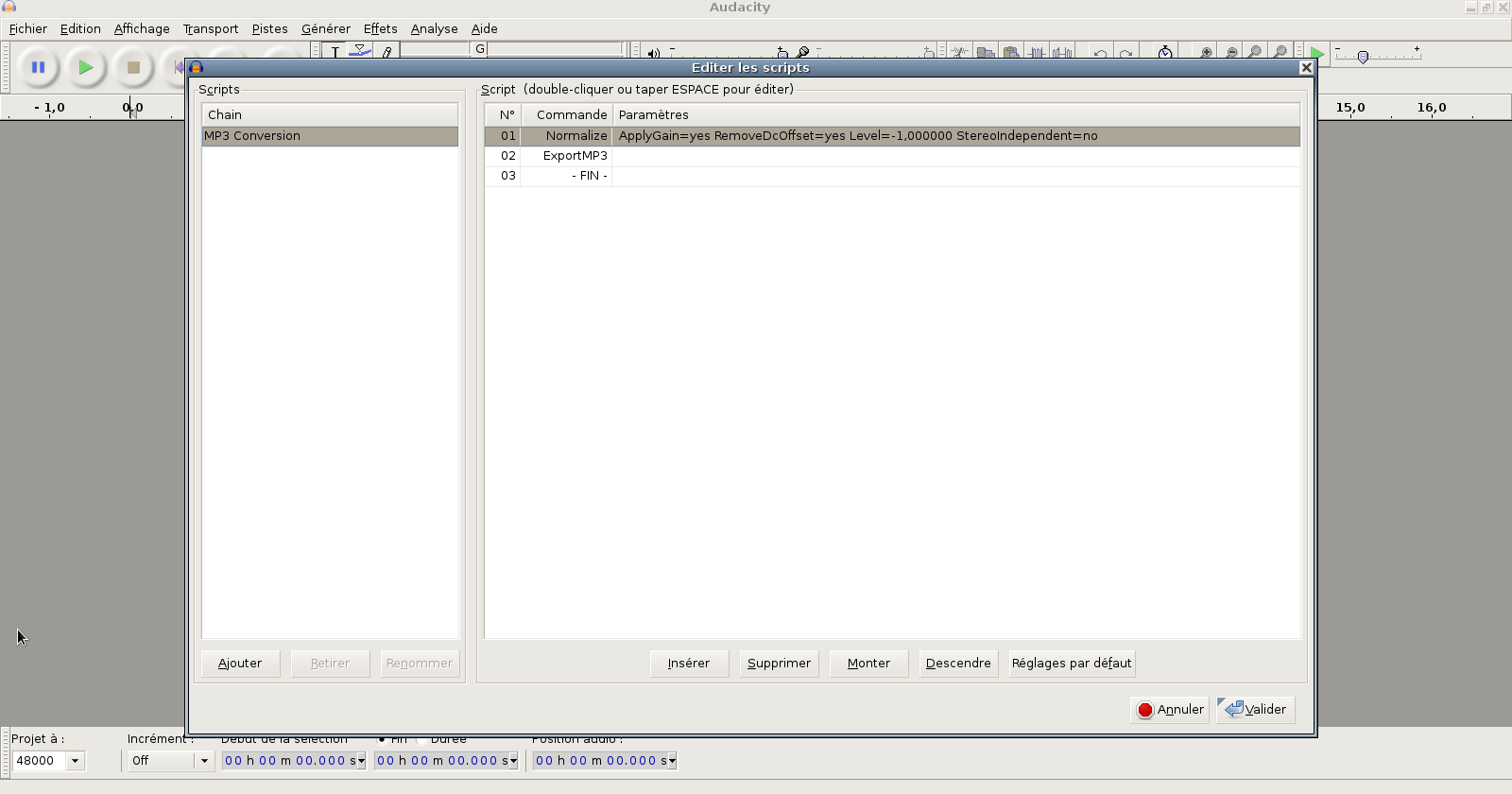Select the Draw pencil tool
The height and width of the screenshot is (794, 1512).
point(387,51)
